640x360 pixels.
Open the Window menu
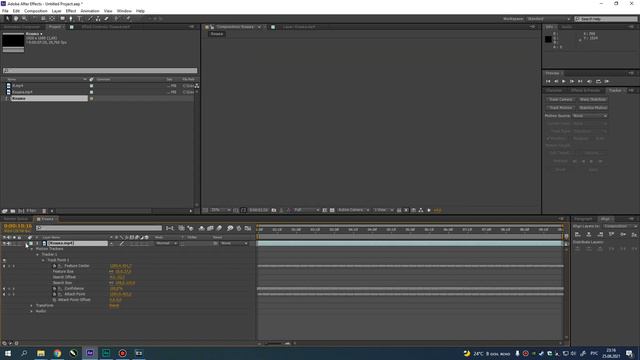point(124,11)
